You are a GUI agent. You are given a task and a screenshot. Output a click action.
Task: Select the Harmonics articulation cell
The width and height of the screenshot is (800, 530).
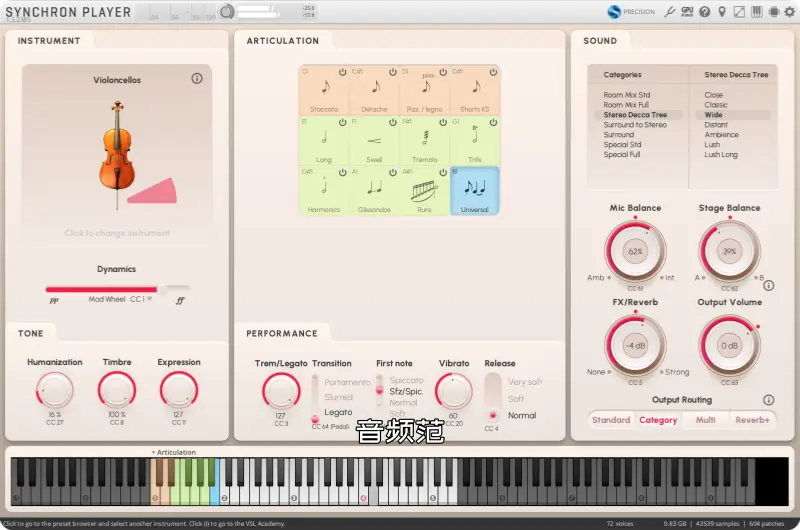pyautogui.click(x=324, y=191)
